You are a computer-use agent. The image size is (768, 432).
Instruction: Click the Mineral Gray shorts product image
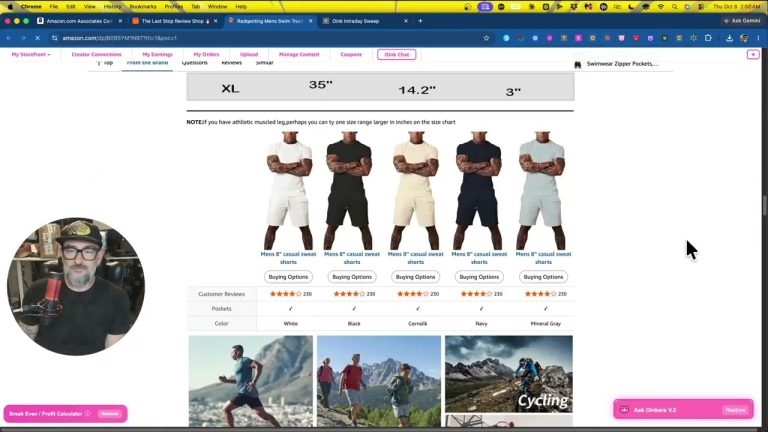pos(542,191)
